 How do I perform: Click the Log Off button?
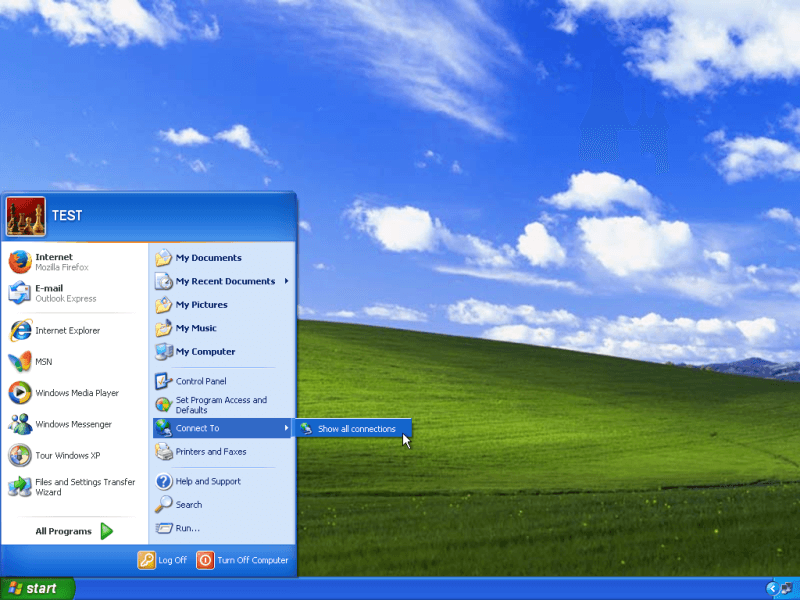[x=163, y=560]
